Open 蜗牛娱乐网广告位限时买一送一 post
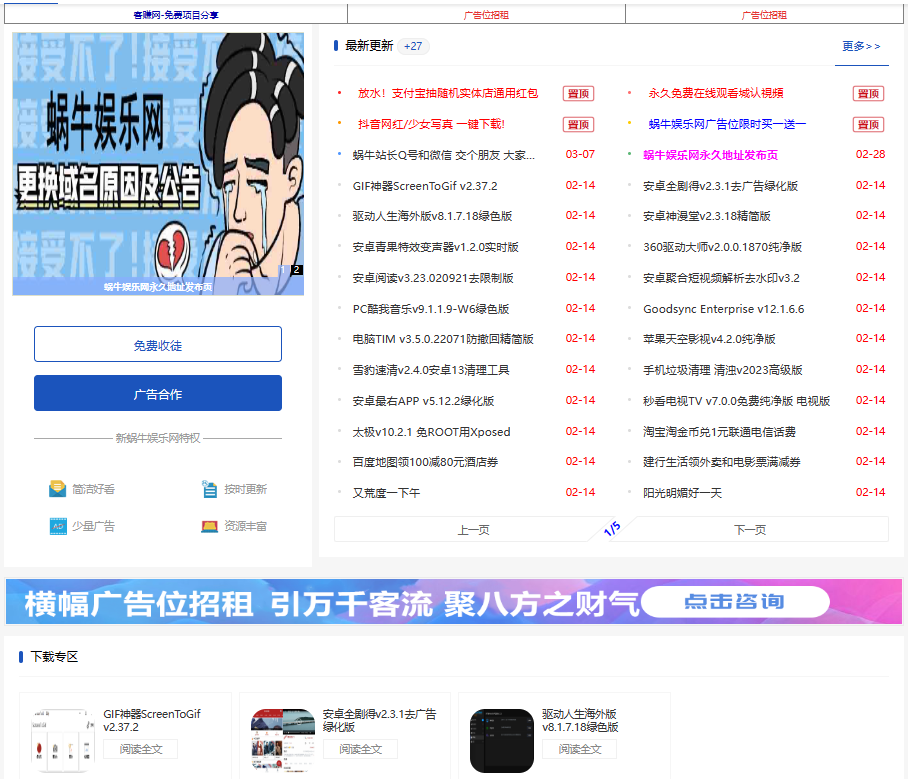 click(x=727, y=124)
